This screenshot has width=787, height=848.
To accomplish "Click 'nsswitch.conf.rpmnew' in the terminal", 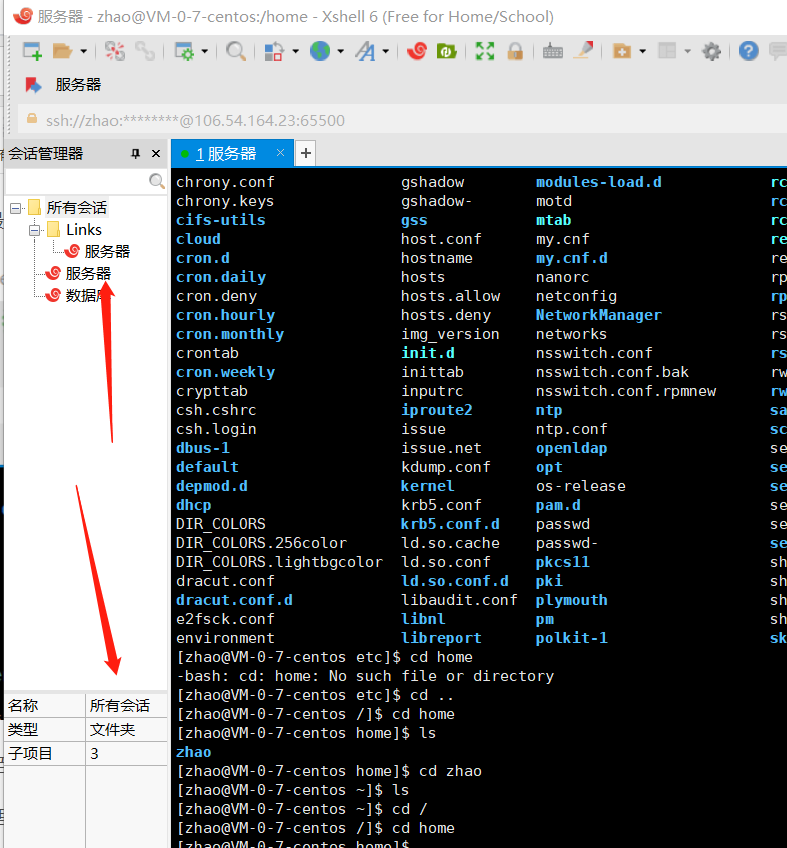I will click(626, 391).
